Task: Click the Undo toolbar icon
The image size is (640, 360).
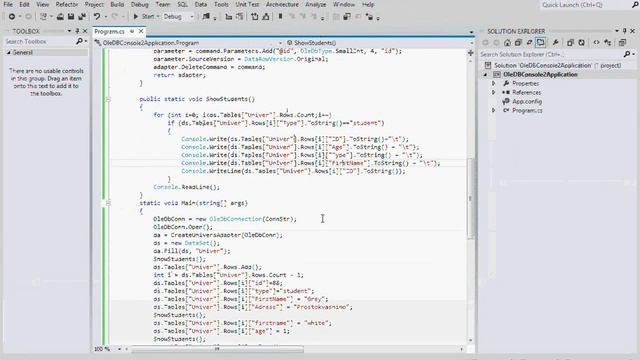Action: tap(97, 17)
